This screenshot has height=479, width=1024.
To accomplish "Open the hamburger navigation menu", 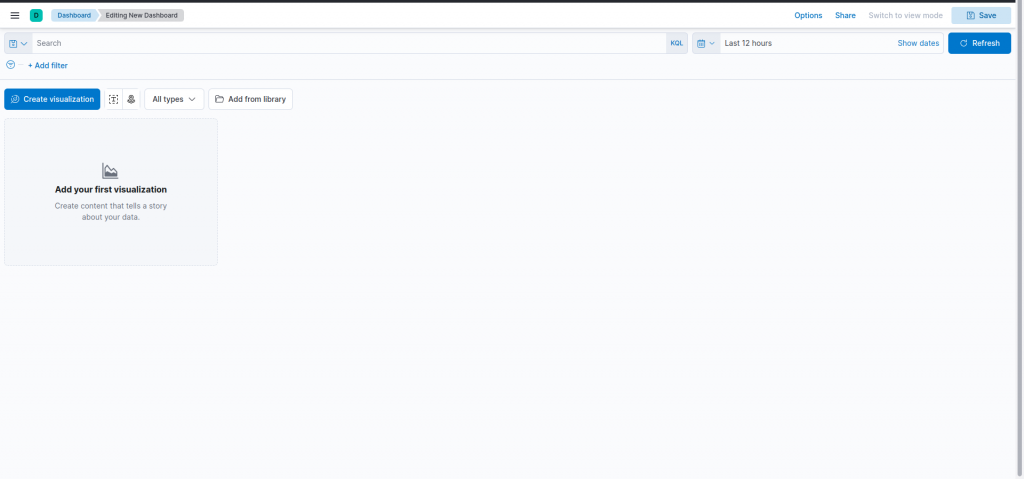I will [15, 15].
